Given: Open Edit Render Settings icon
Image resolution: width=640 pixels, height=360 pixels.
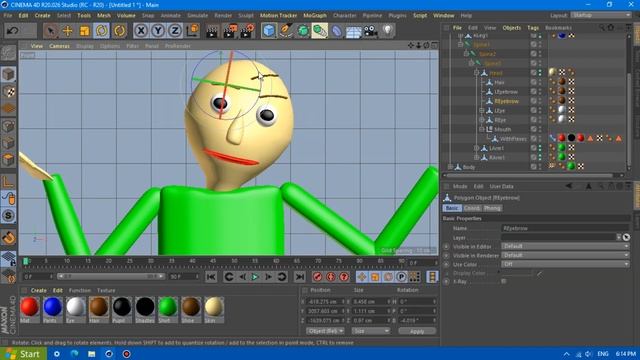Looking at the screenshot, I should 248,31.
